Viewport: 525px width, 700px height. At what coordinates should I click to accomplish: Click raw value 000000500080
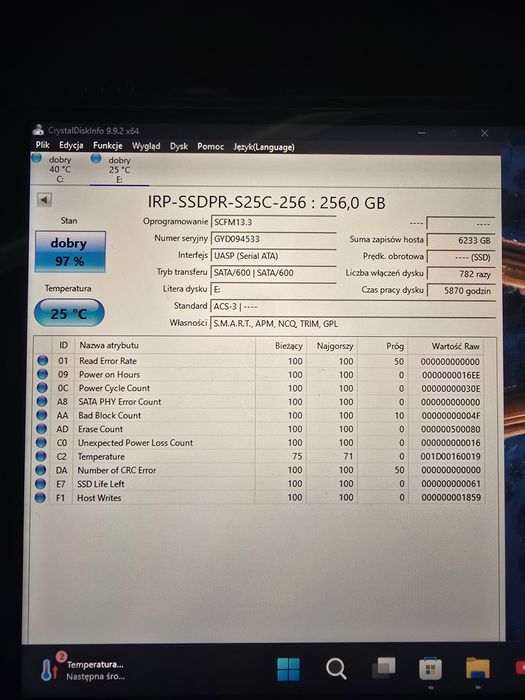pos(451,429)
